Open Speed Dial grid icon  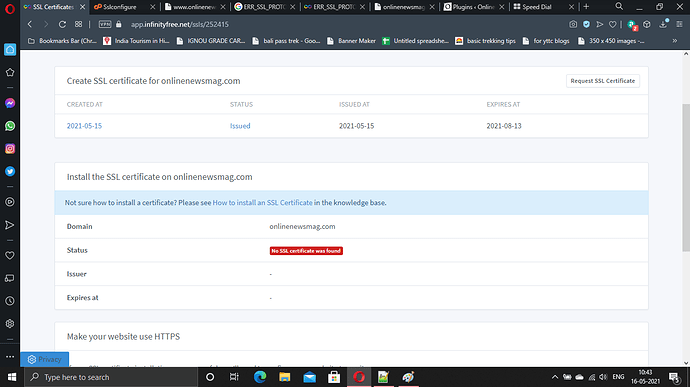pos(78,24)
